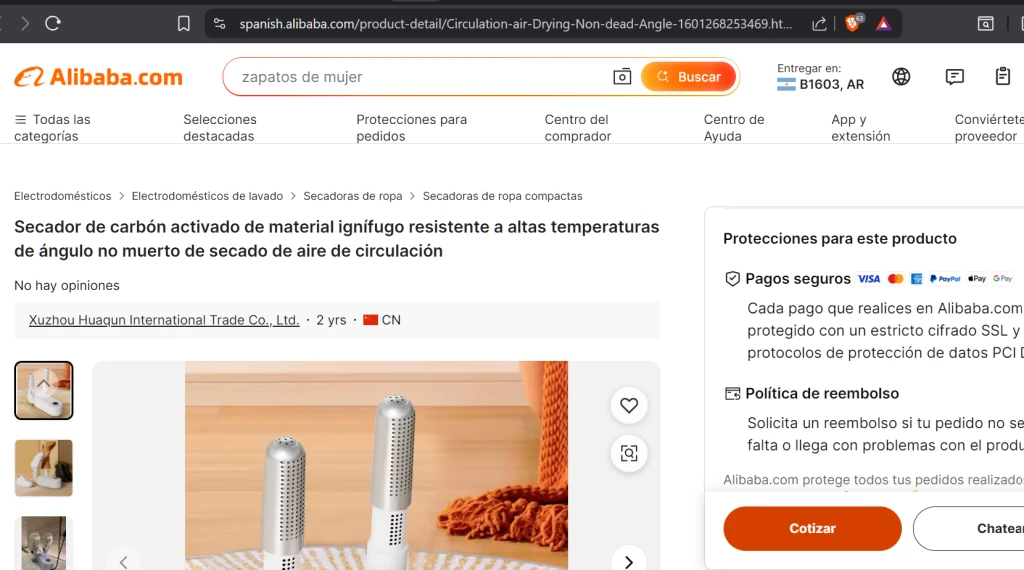Open the Todas las categorías menu
The width and height of the screenshot is (1024, 570).
pyautogui.click(x=52, y=127)
